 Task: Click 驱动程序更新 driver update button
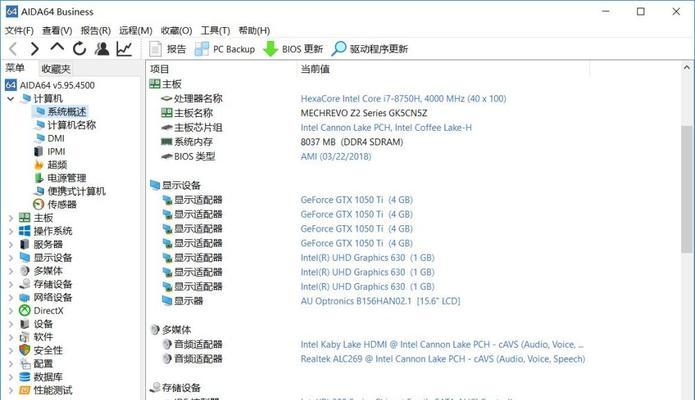coord(370,49)
